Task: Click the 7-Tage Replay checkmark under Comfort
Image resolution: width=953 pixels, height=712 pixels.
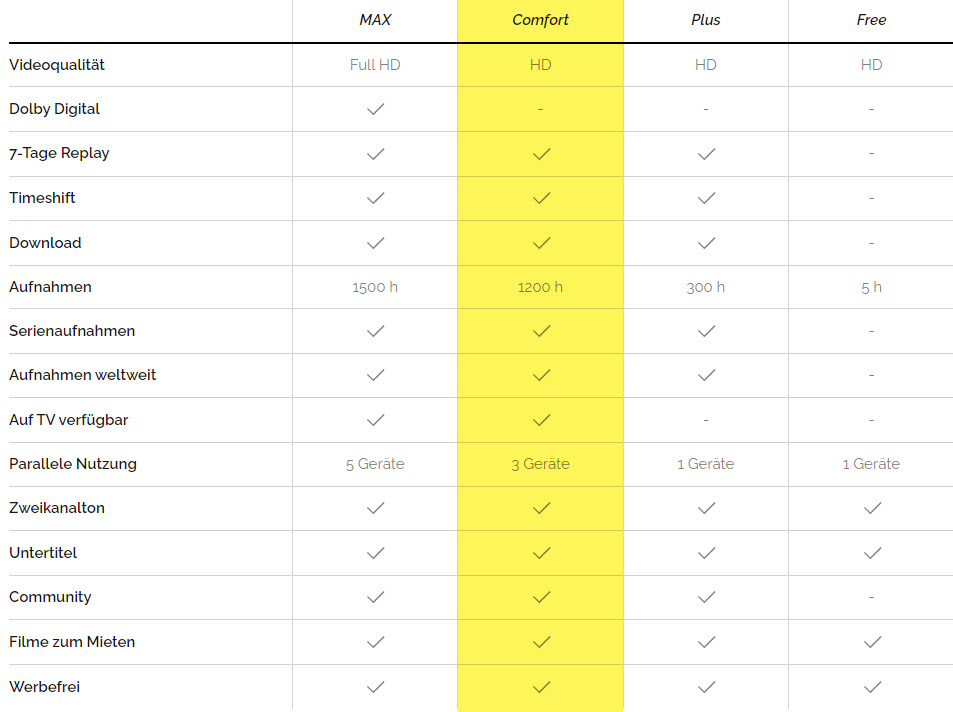Action: tap(541, 154)
